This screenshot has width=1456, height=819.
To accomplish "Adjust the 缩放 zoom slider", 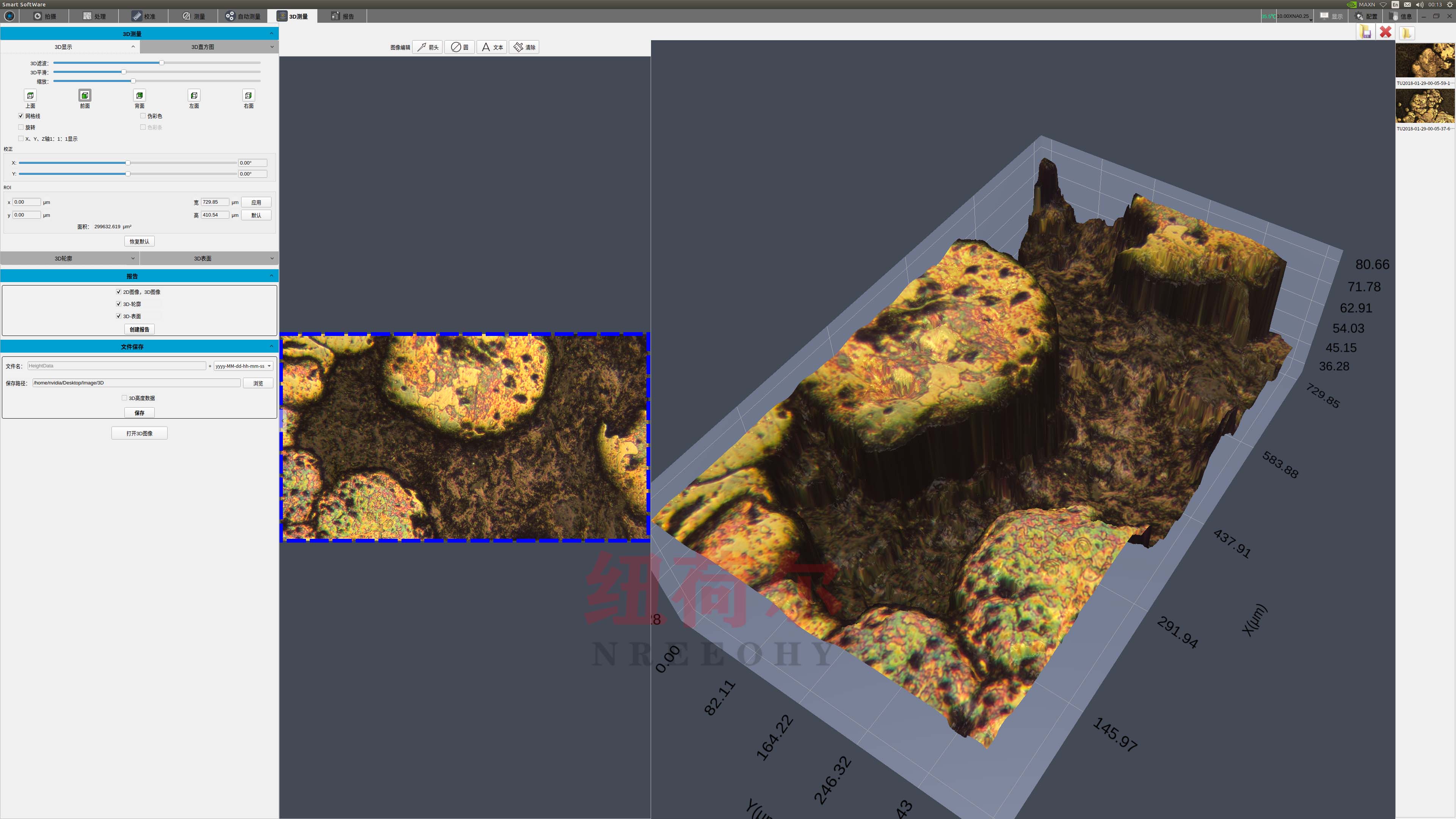I will click(157, 81).
